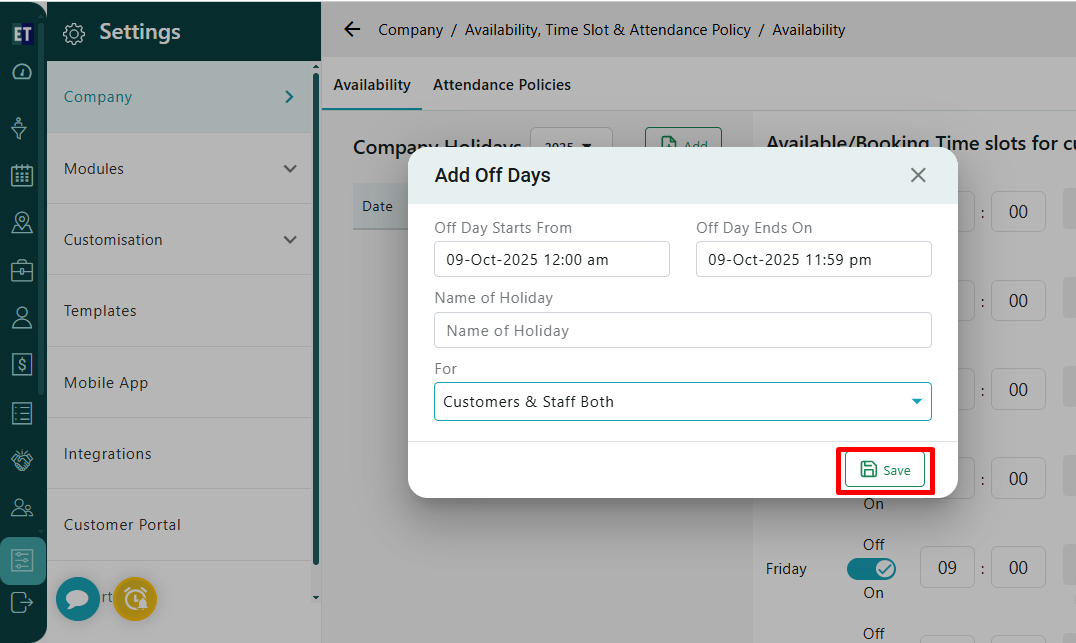Open the blue chat bubble widget
The height and width of the screenshot is (643, 1076).
[x=78, y=599]
